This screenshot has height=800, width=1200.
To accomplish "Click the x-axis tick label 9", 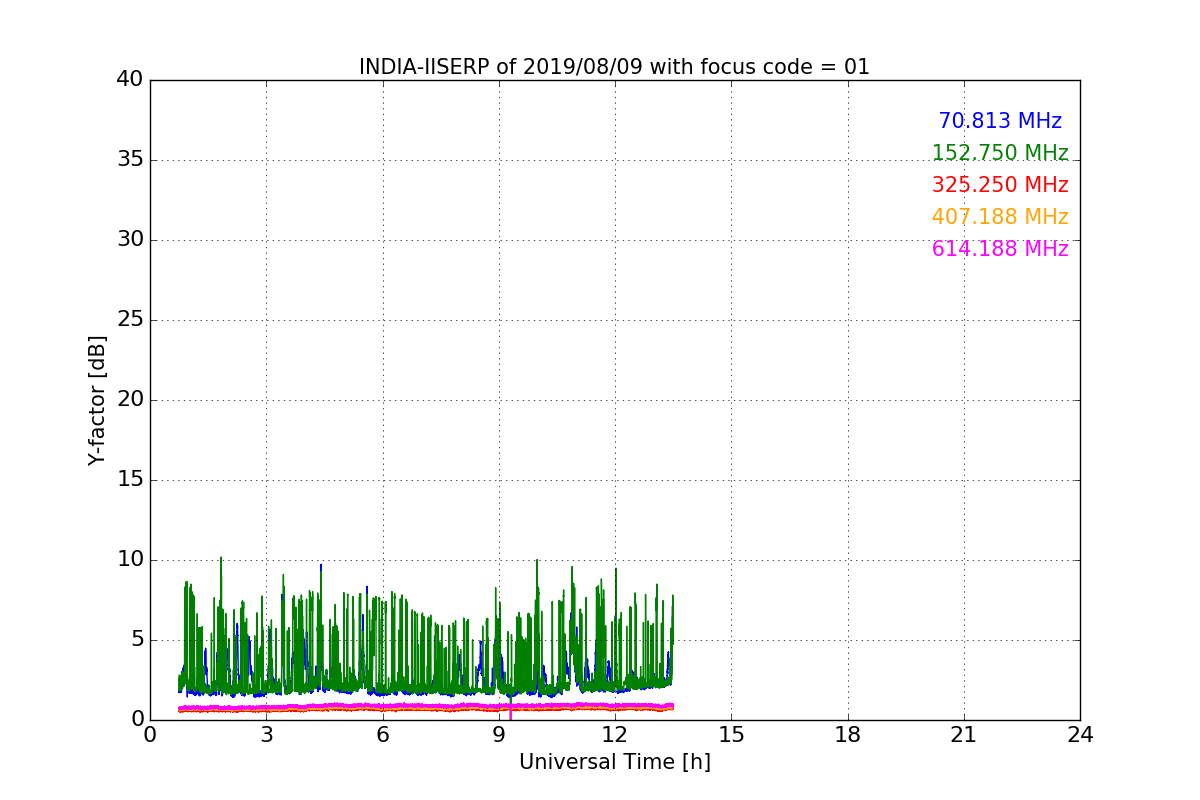I will click(499, 734).
